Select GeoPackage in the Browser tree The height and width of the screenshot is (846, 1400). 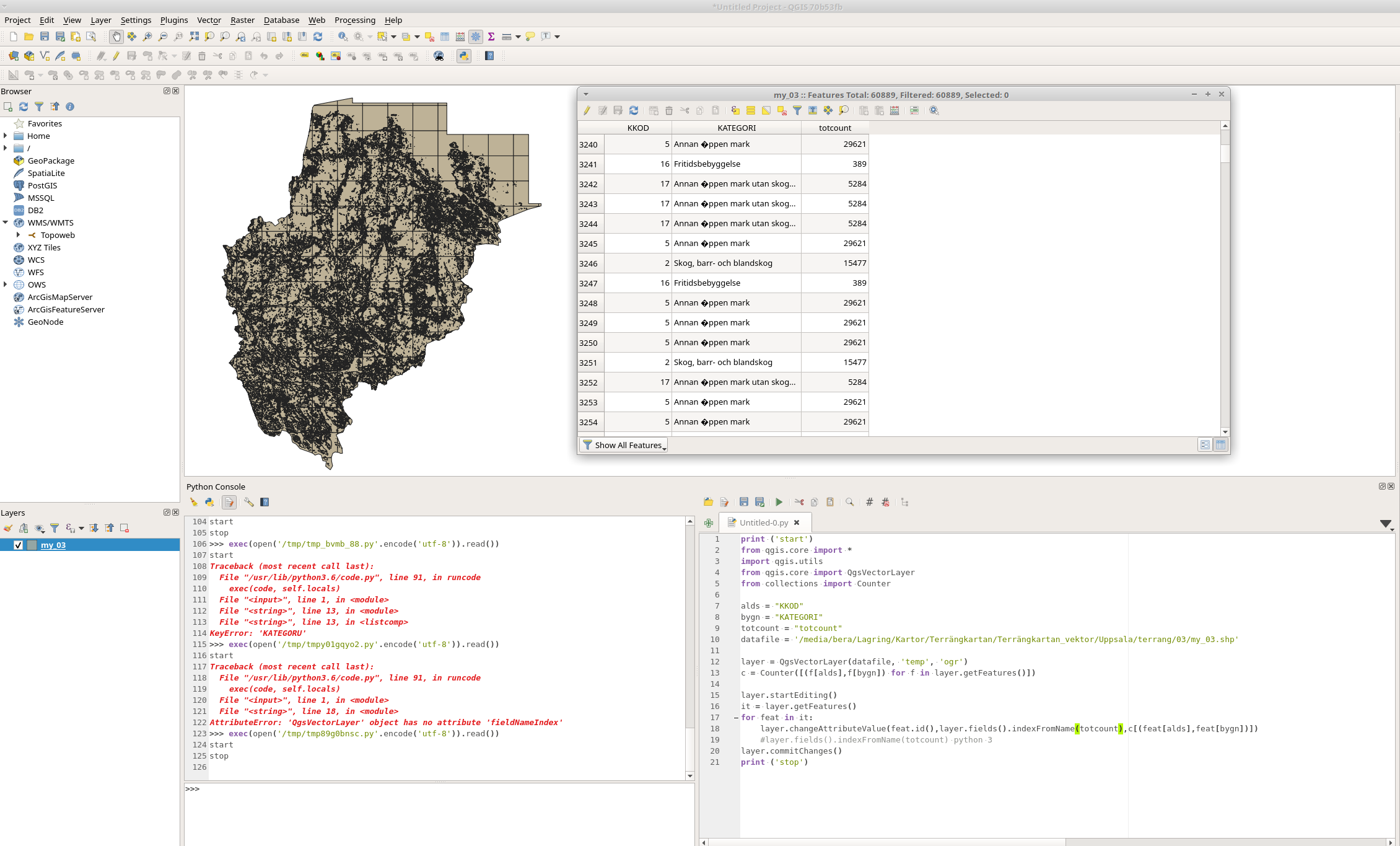[51, 161]
